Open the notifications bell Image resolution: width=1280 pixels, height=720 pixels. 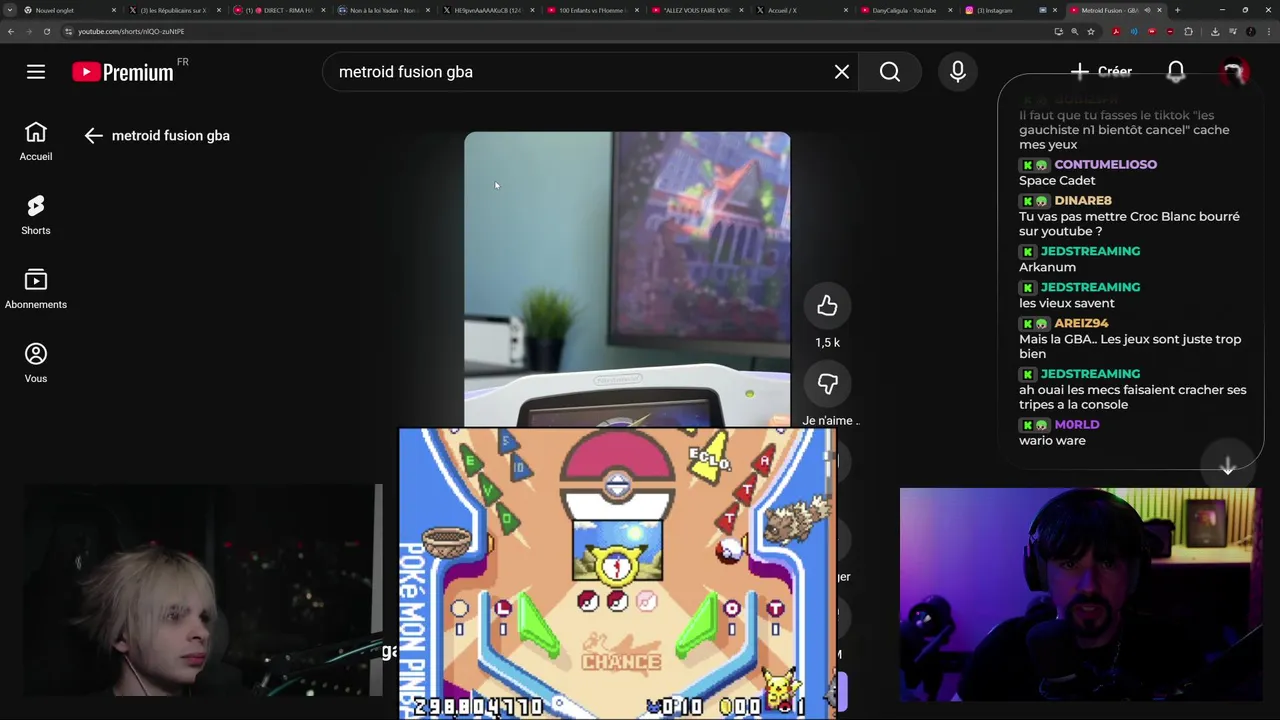1176,72
